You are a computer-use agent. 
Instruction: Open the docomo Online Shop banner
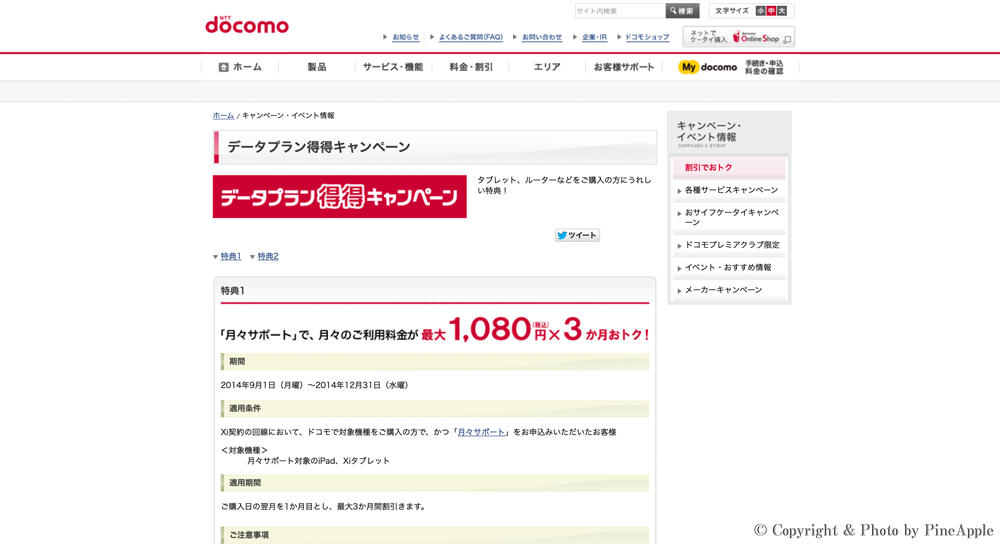(x=739, y=37)
